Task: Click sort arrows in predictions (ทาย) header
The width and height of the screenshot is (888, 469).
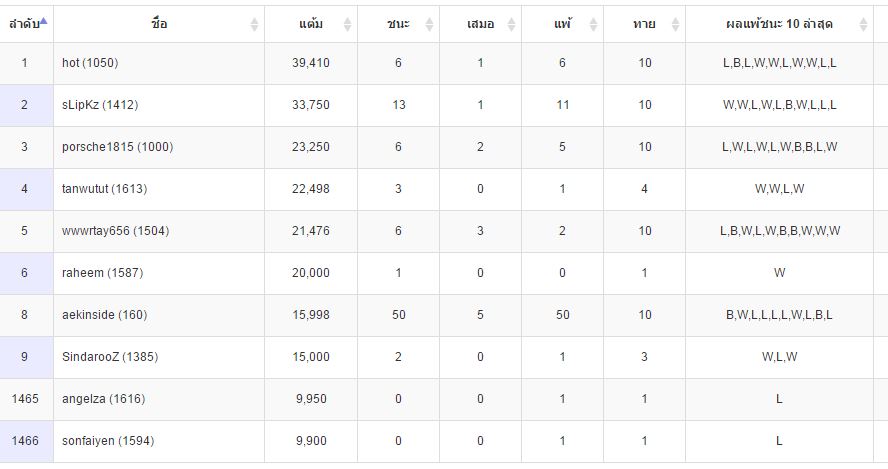Action: pos(675,24)
